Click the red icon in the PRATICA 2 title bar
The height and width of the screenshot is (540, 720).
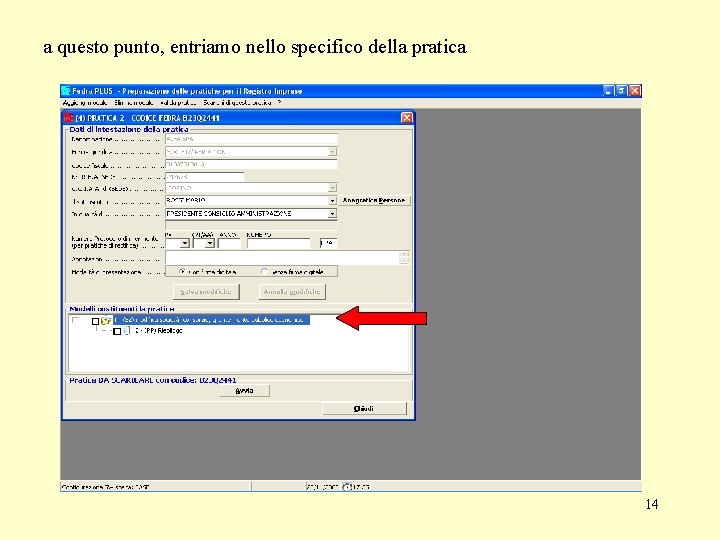point(68,118)
